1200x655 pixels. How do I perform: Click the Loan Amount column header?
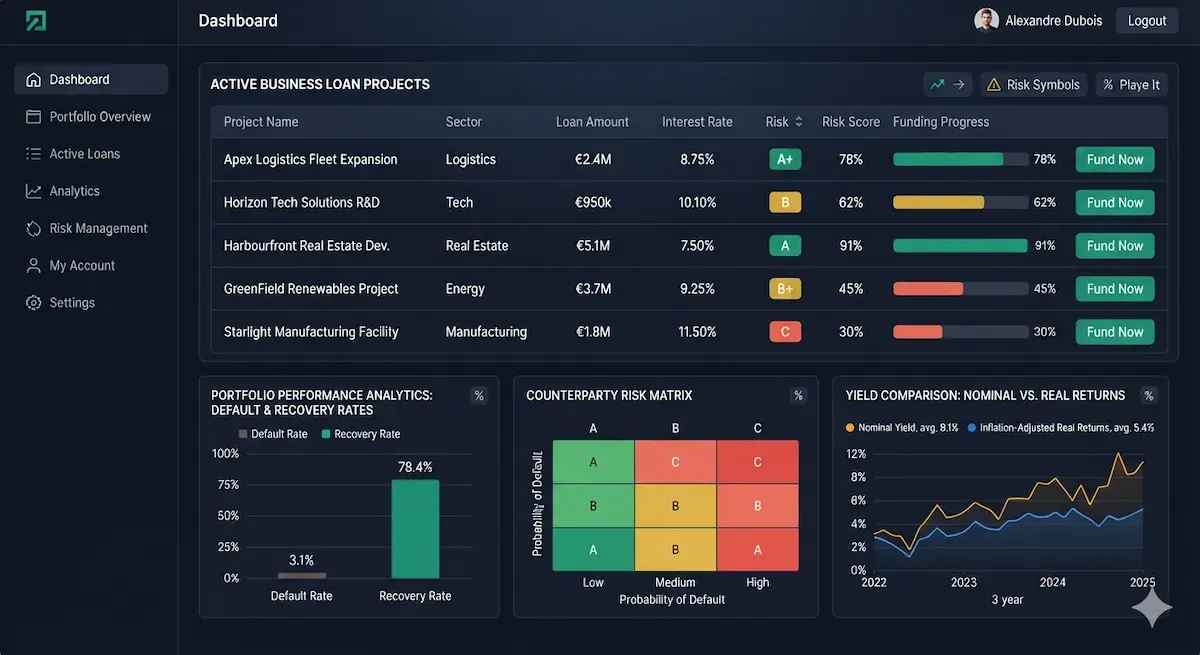click(x=593, y=122)
